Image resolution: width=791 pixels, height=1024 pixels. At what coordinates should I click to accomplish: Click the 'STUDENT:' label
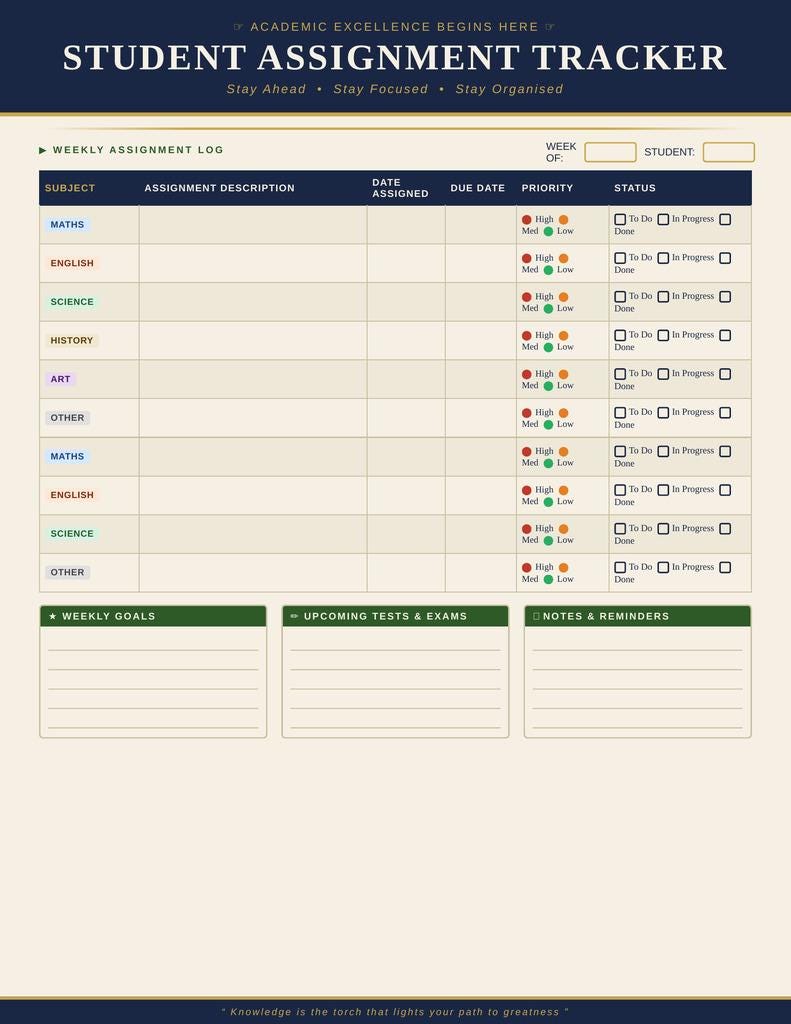coord(670,152)
